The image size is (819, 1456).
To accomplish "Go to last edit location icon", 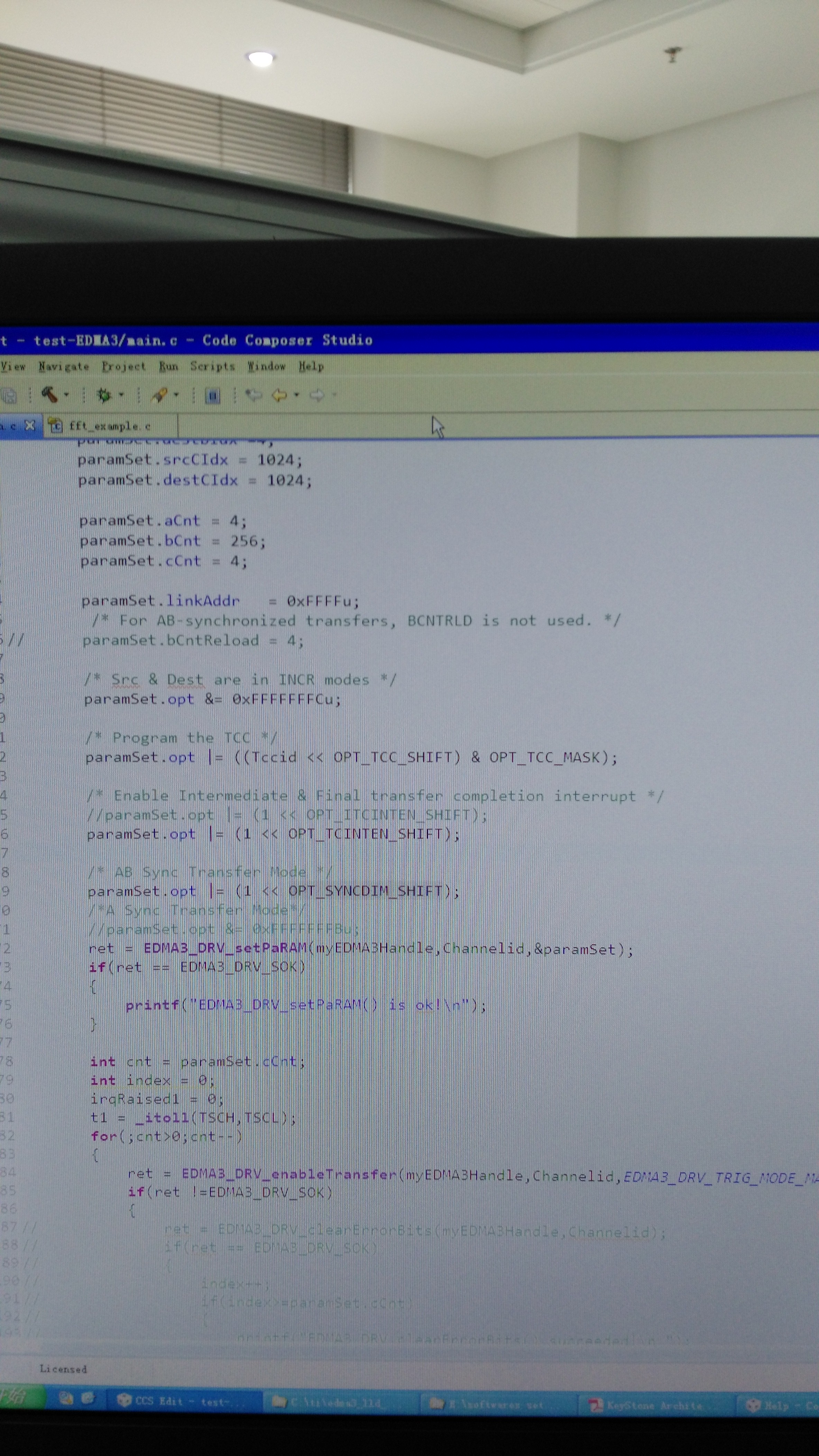I will coord(254,394).
